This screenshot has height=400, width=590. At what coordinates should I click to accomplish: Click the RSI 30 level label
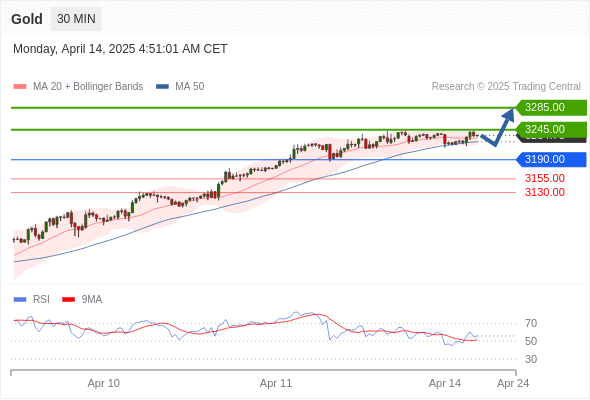pyautogui.click(x=531, y=359)
